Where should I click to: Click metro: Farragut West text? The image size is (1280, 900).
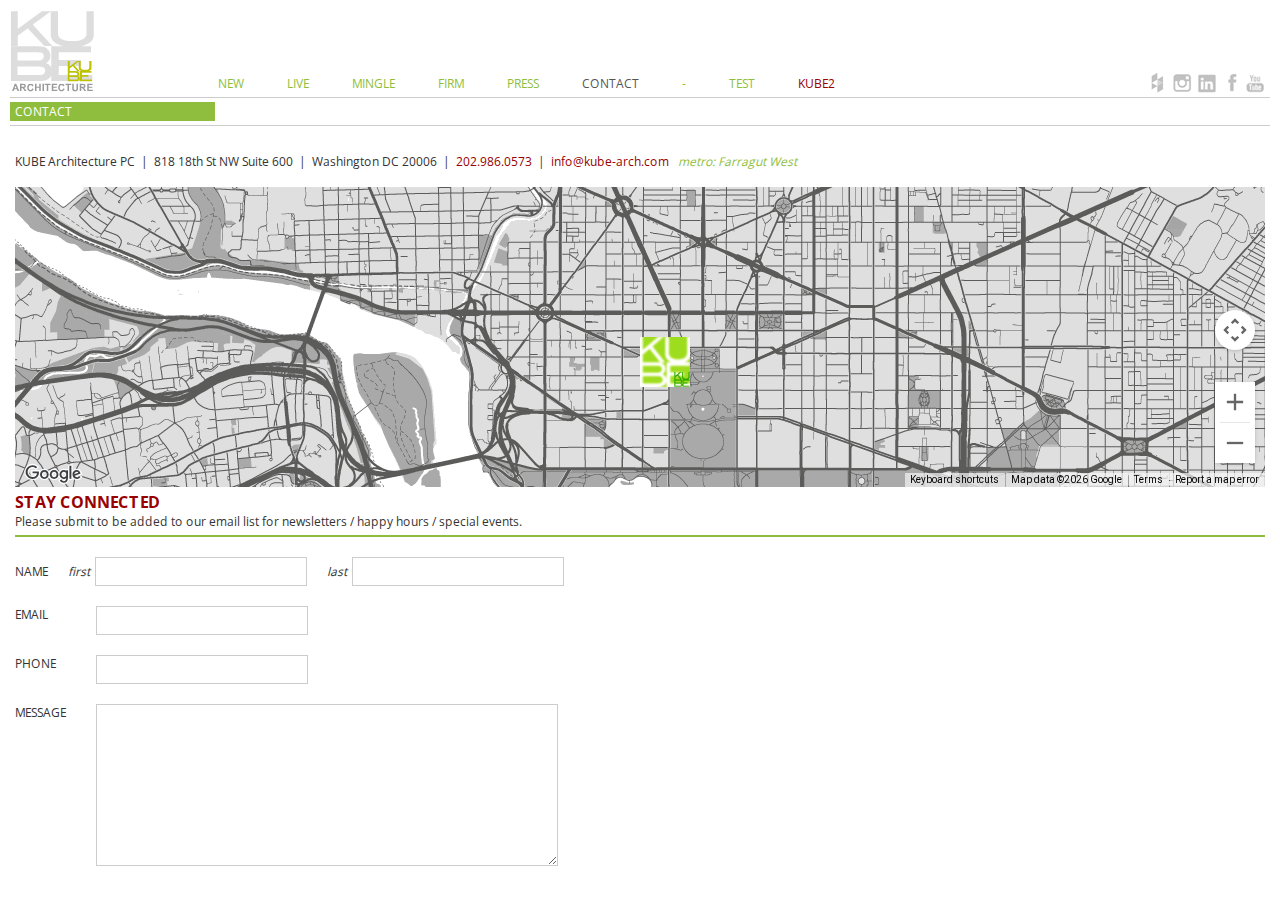[x=738, y=162]
